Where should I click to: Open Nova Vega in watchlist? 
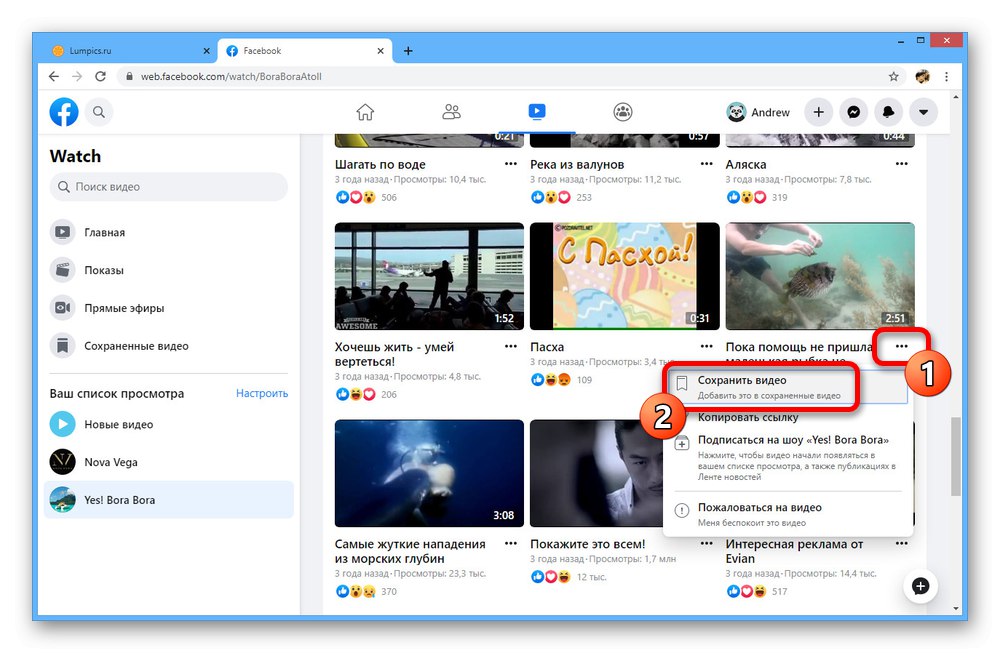168,462
